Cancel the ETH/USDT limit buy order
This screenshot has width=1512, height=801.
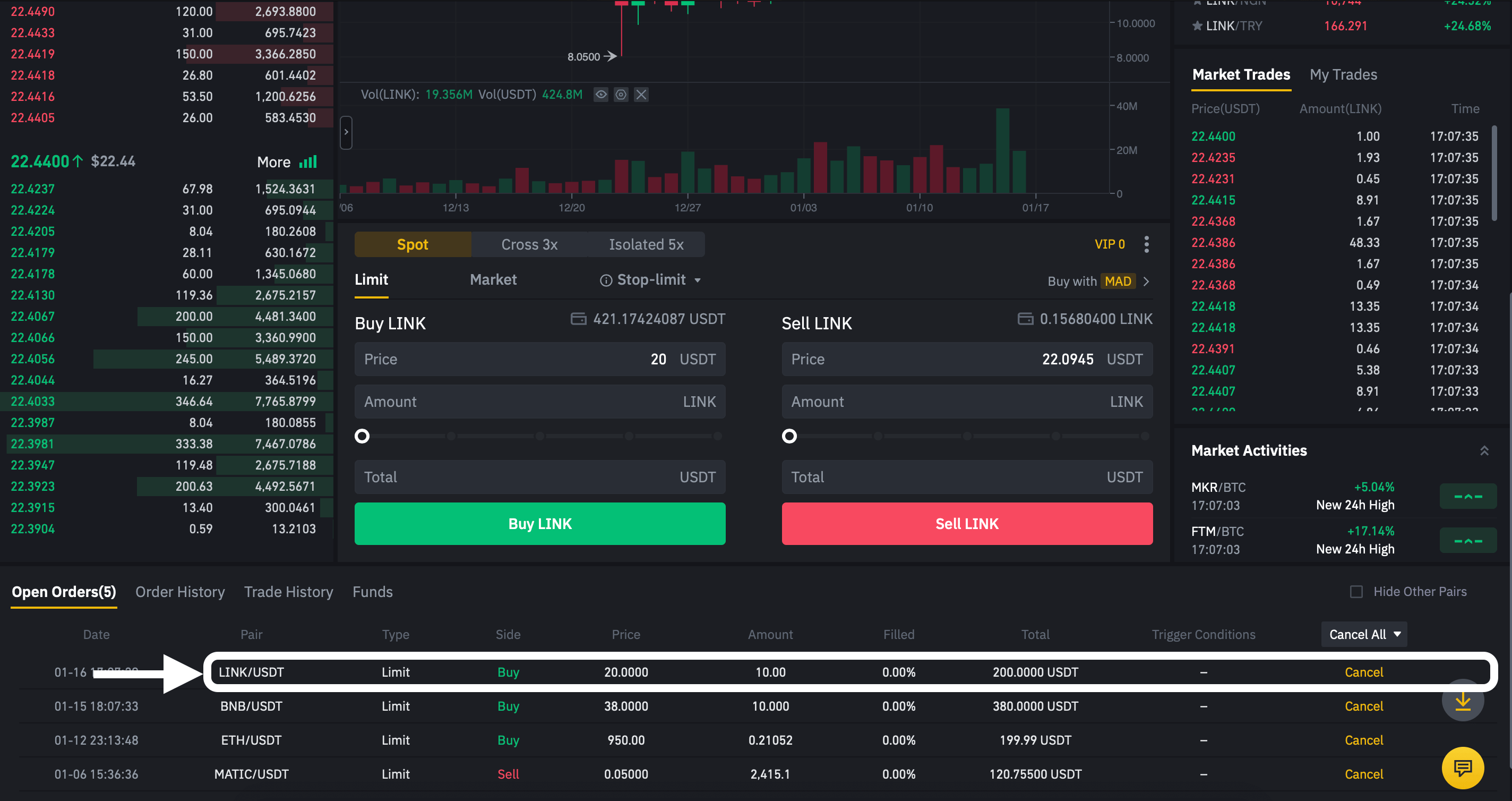pos(1363,740)
